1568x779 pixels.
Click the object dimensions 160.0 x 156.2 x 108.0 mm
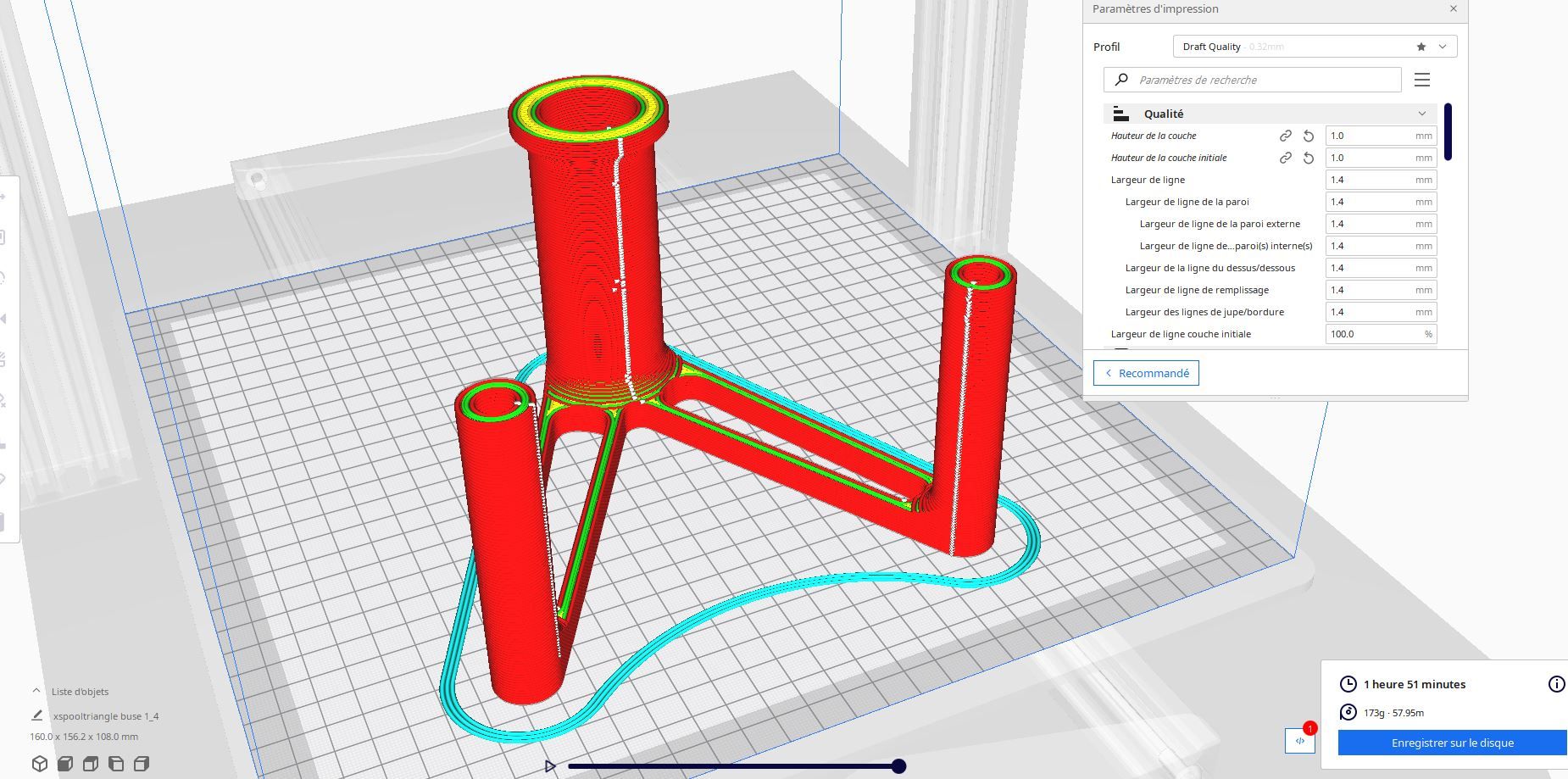[x=84, y=737]
